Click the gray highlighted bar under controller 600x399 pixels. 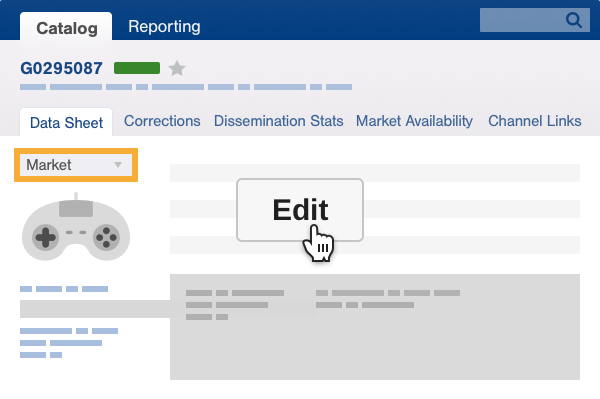(x=95, y=309)
